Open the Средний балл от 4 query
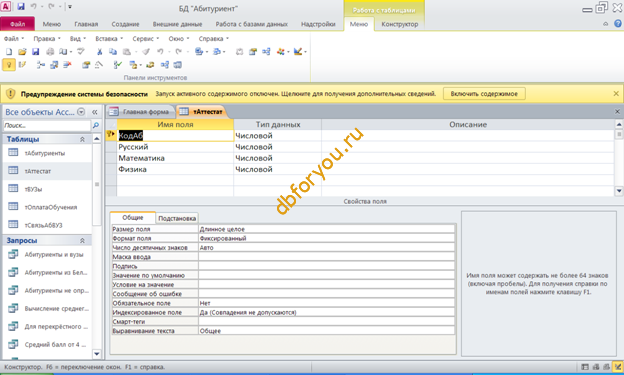Screen dimensions: 624x375 pyautogui.click(x=55, y=344)
